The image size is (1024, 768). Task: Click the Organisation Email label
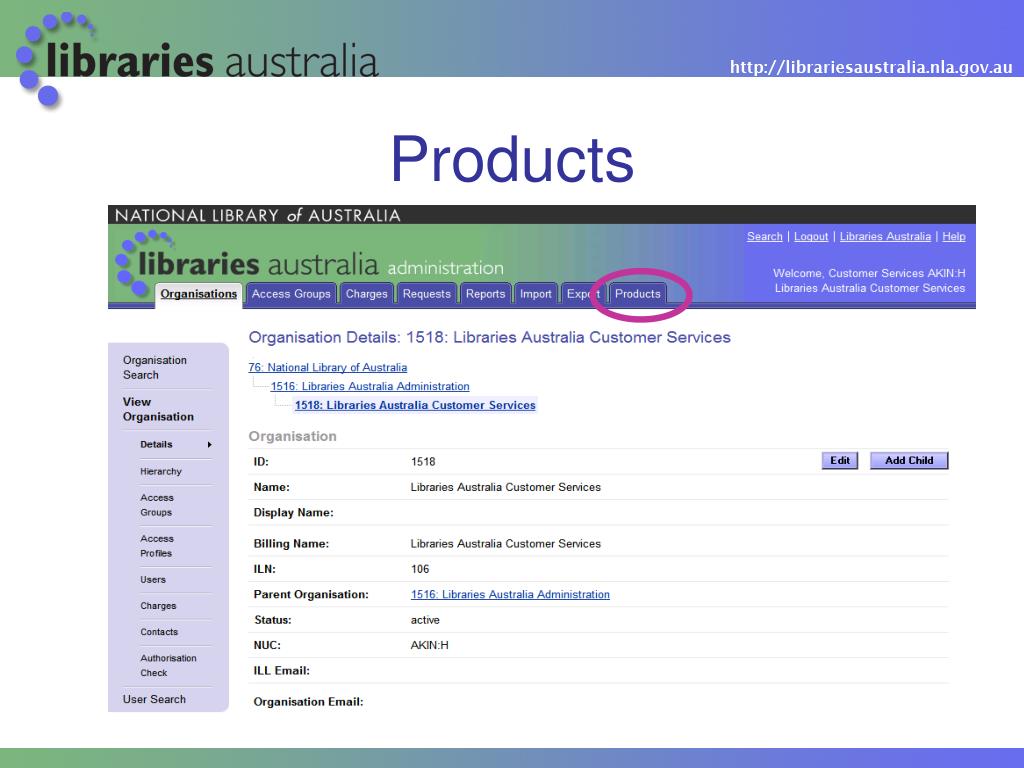[x=308, y=702]
